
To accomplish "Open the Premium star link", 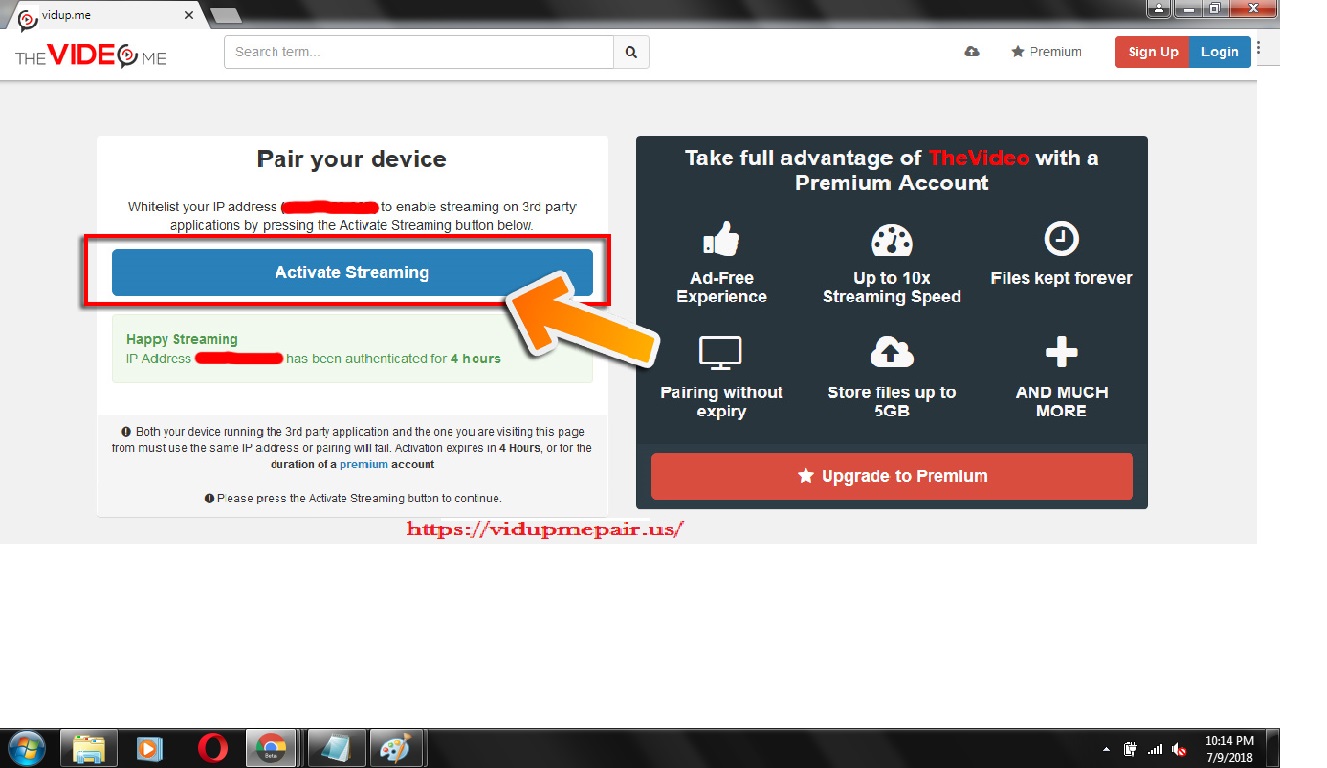I will 1046,52.
